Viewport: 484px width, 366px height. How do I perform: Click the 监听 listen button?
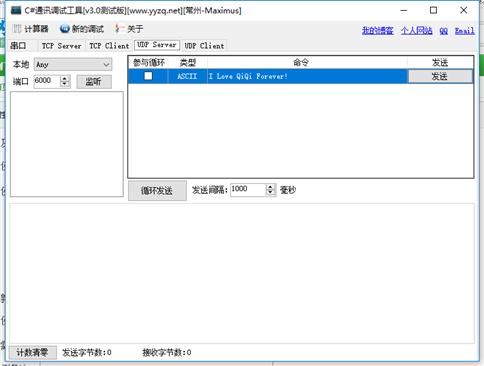click(x=94, y=82)
